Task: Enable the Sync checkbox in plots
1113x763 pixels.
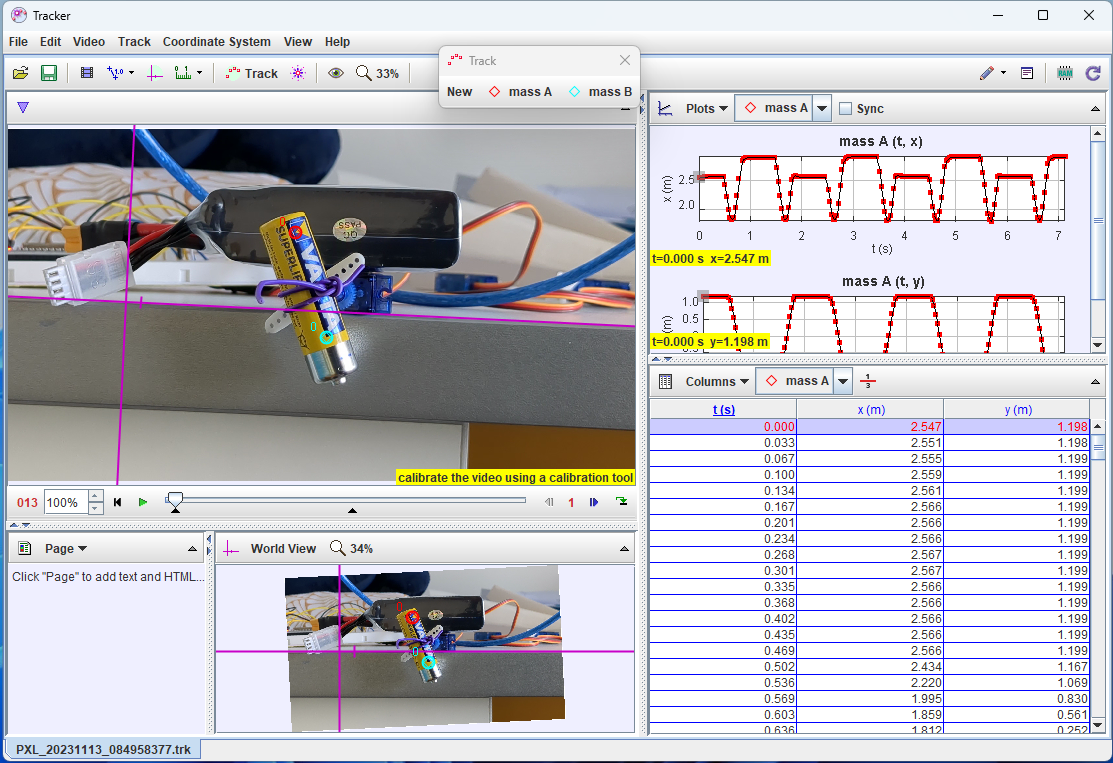Action: tap(845, 109)
